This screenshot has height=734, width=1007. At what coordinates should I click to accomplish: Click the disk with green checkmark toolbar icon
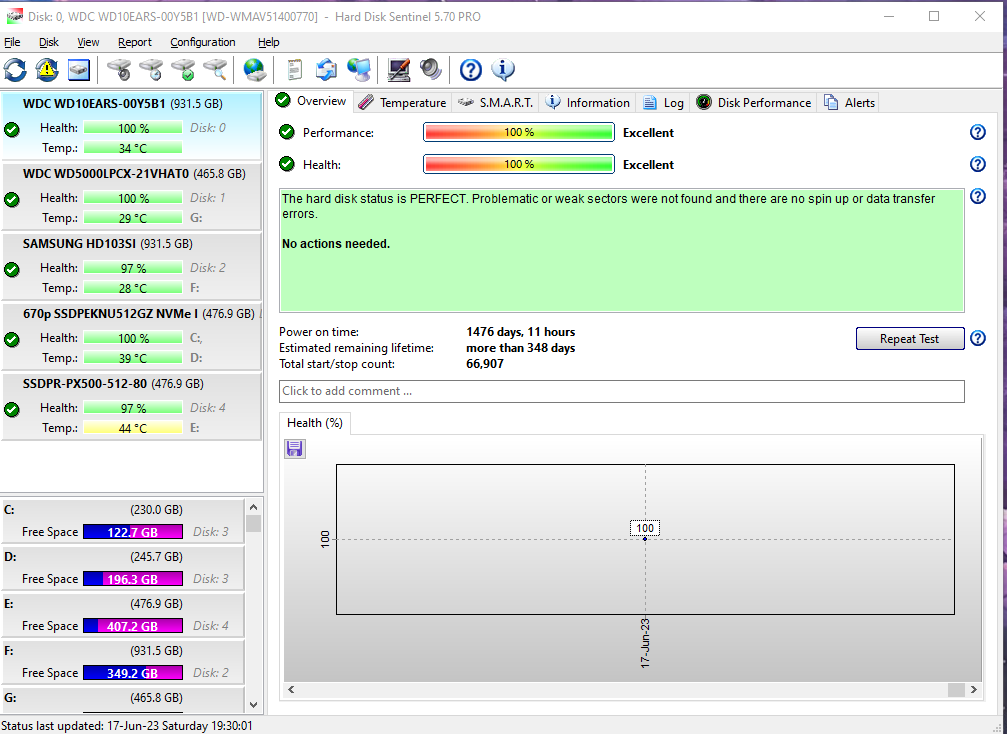point(184,70)
